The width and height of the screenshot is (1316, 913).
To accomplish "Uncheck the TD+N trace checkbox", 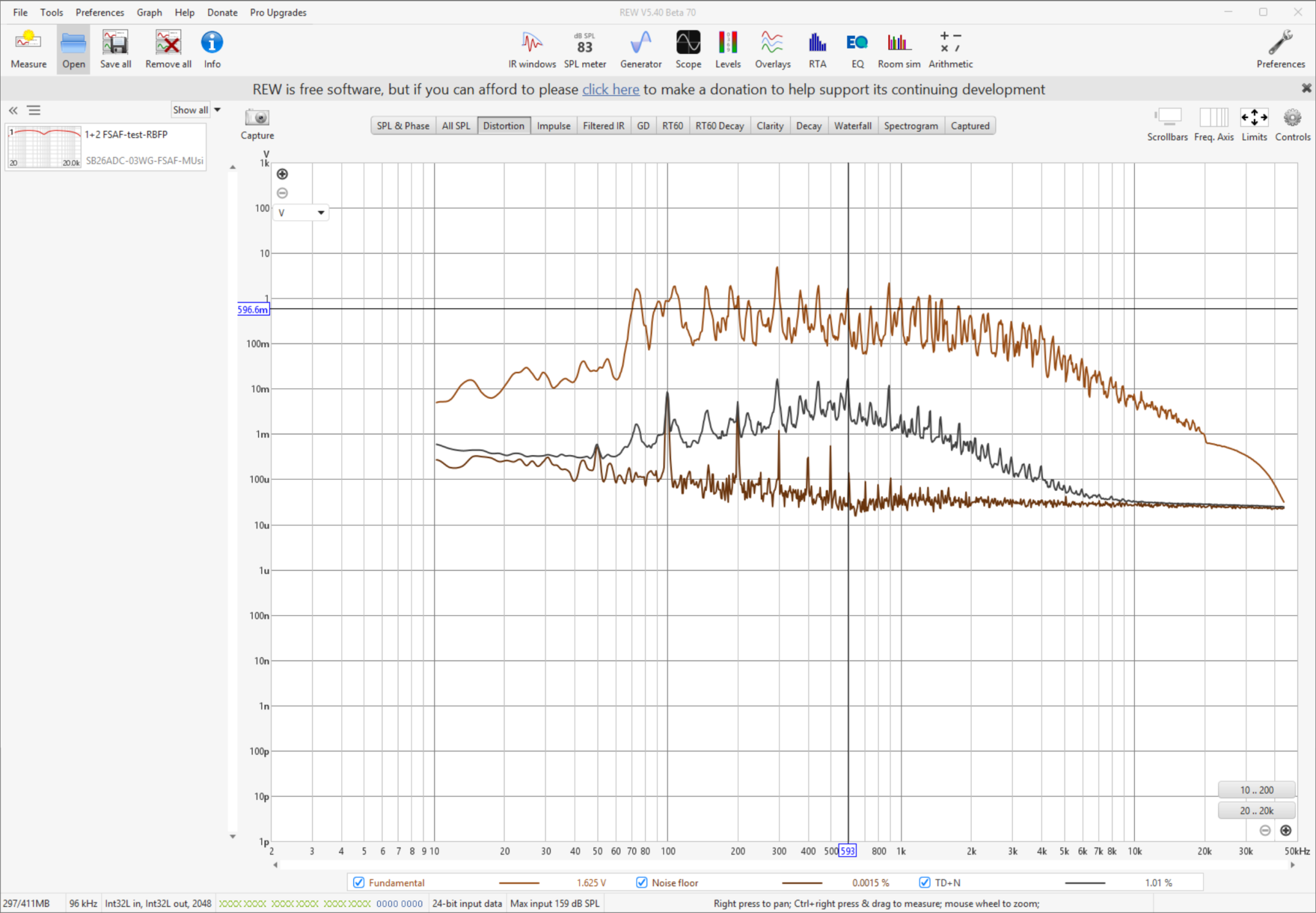I will [x=925, y=882].
